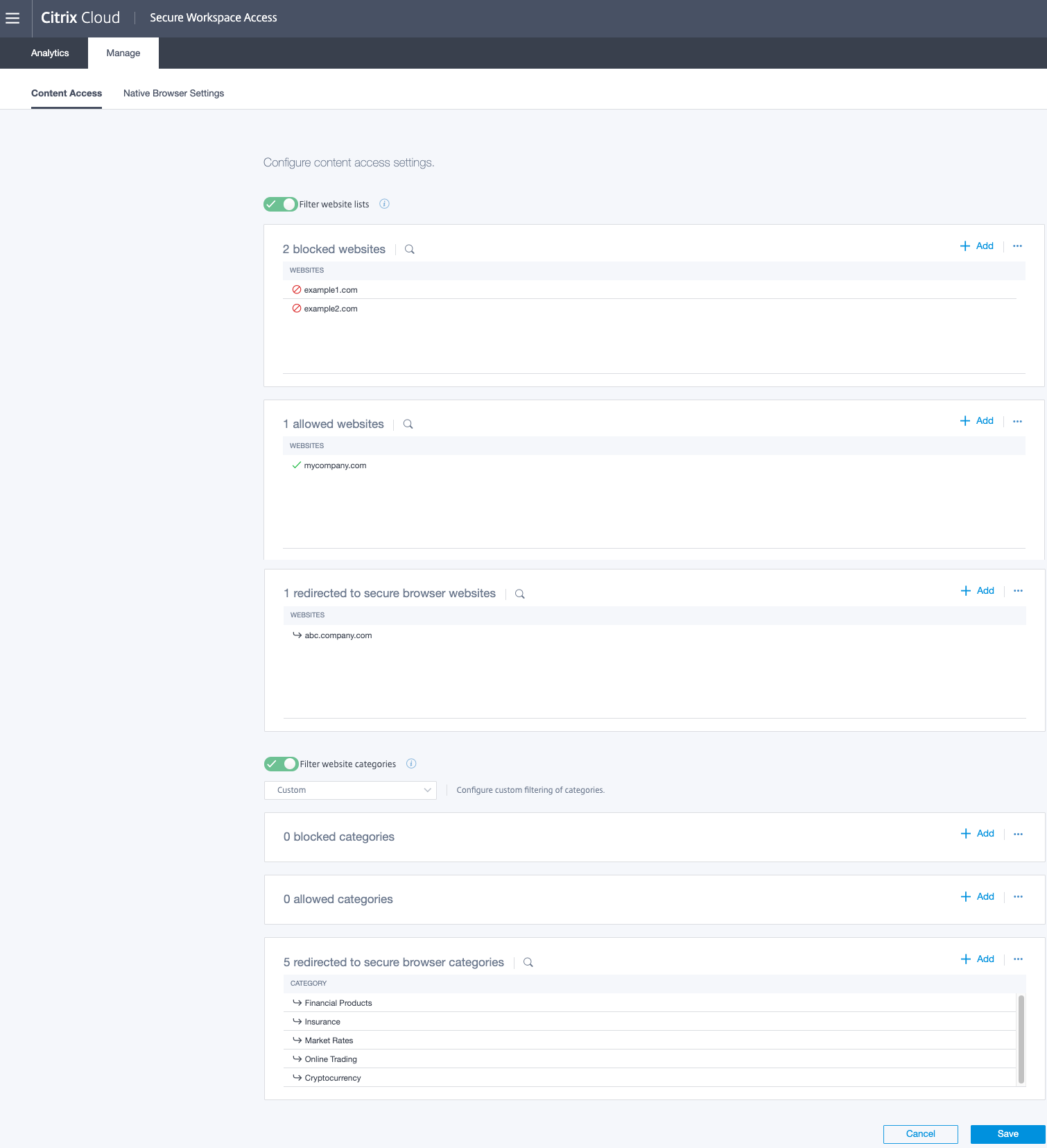Viewport: 1047px width, 1148px height.
Task: Save the content access settings
Action: (x=1008, y=1134)
